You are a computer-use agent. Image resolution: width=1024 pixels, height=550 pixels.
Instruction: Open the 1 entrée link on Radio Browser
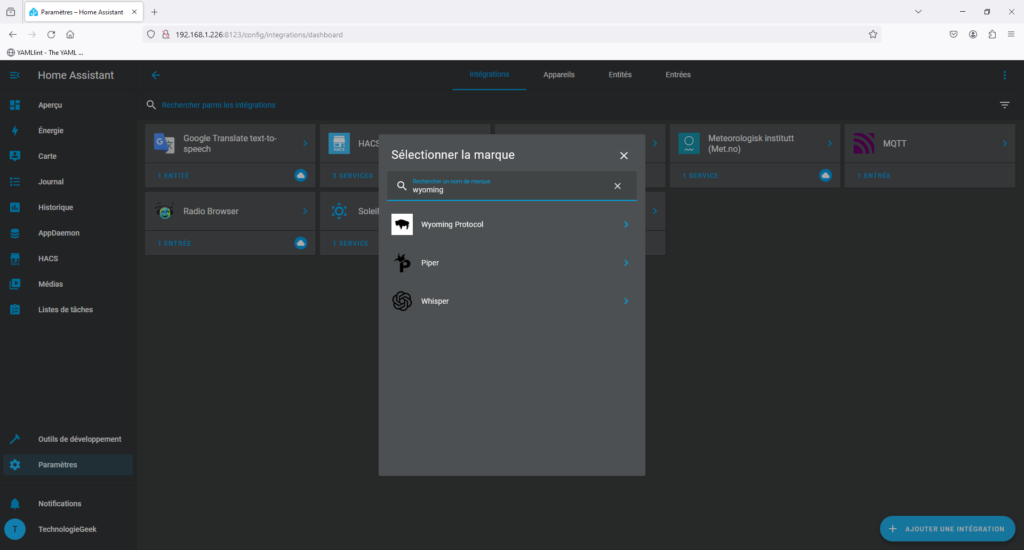pyautogui.click(x=174, y=244)
